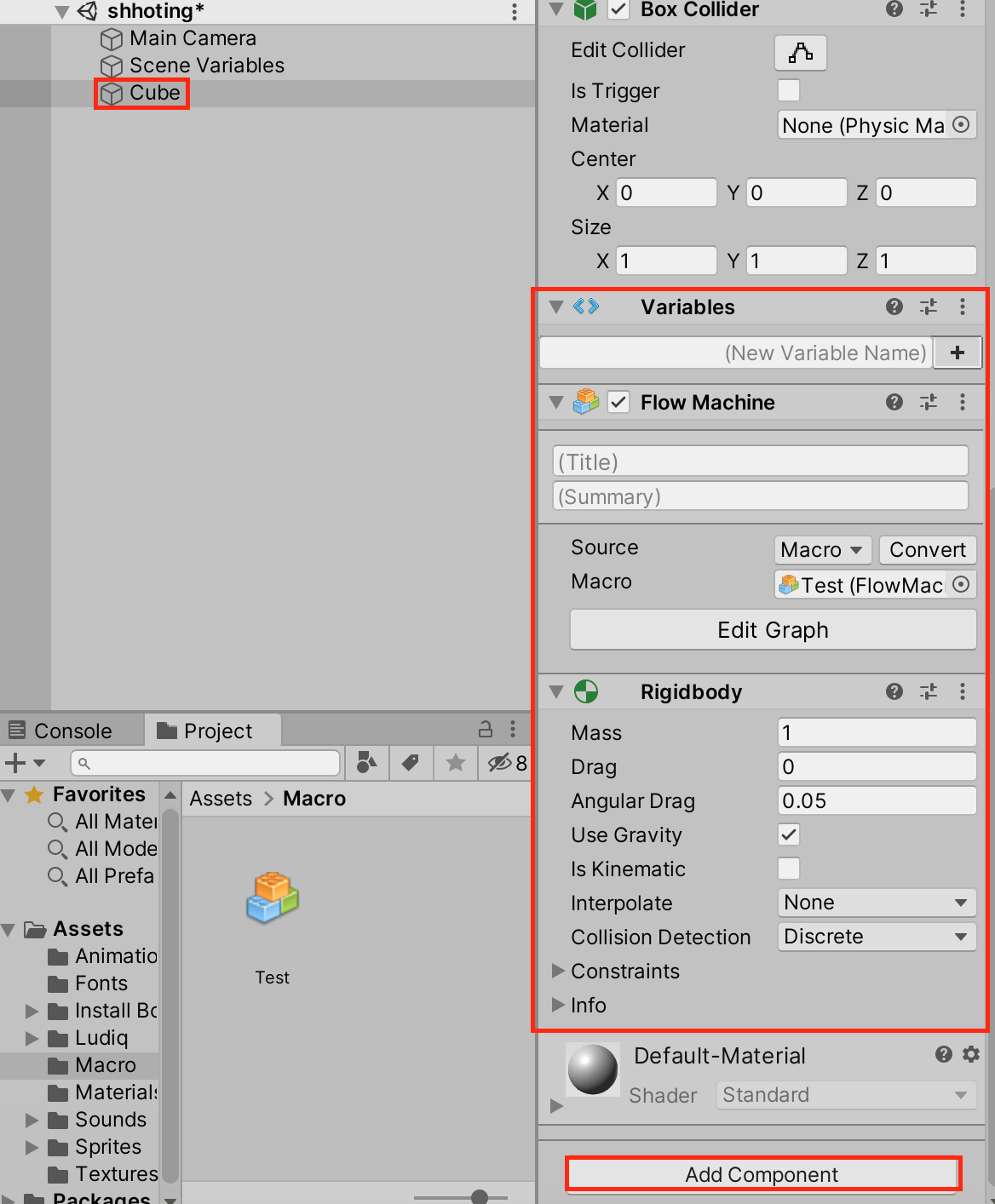The width and height of the screenshot is (995, 1204).
Task: Open Box Collider help documentation icon
Action: click(x=893, y=10)
